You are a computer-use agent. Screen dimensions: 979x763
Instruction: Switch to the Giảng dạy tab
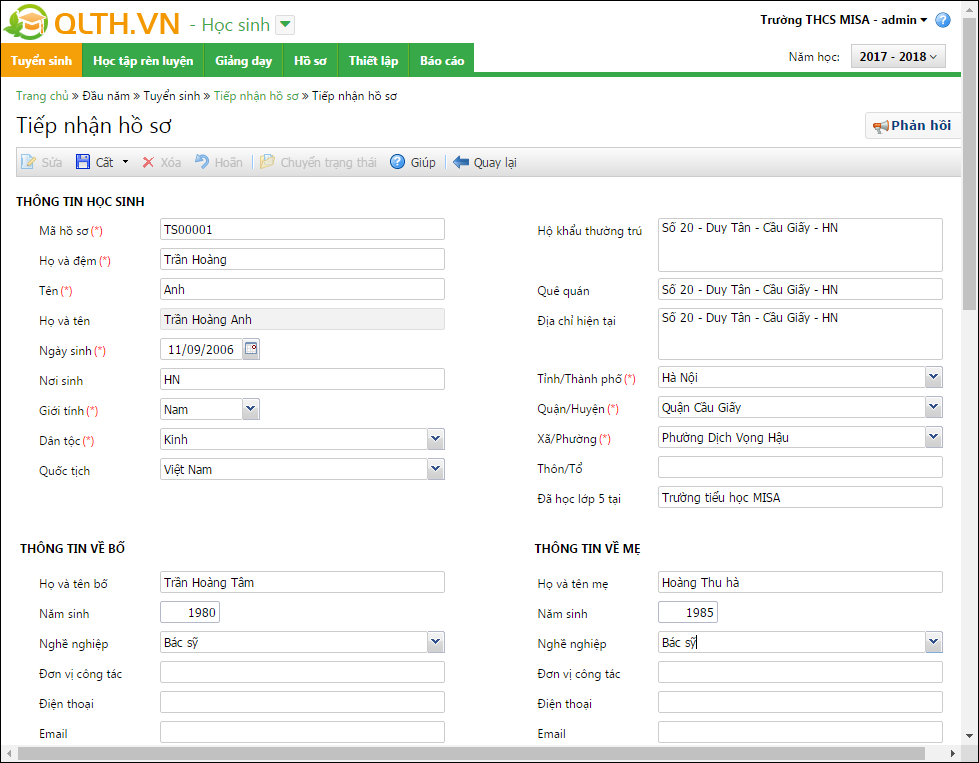tap(244, 60)
